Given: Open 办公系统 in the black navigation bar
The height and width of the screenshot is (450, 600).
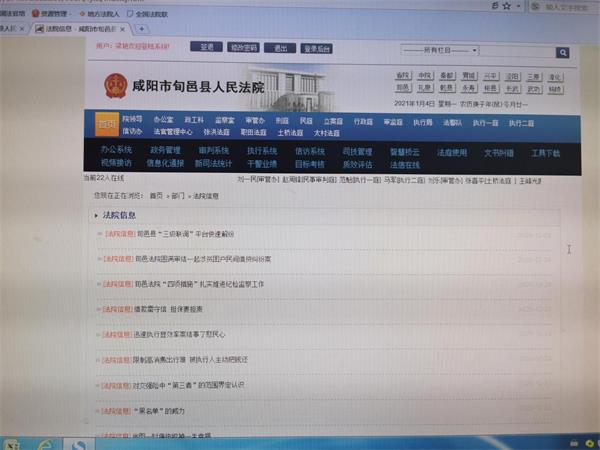Looking at the screenshot, I should pyautogui.click(x=116, y=150).
